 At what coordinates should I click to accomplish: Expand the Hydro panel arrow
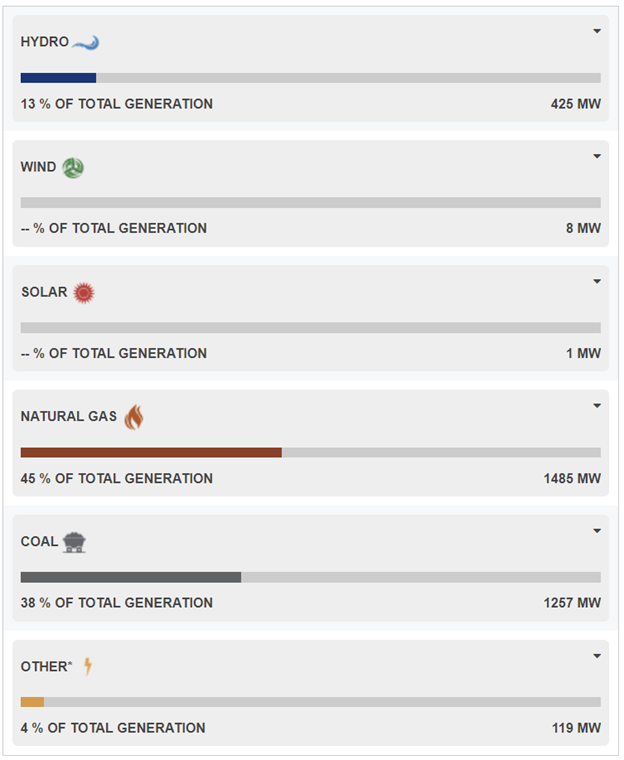click(597, 31)
